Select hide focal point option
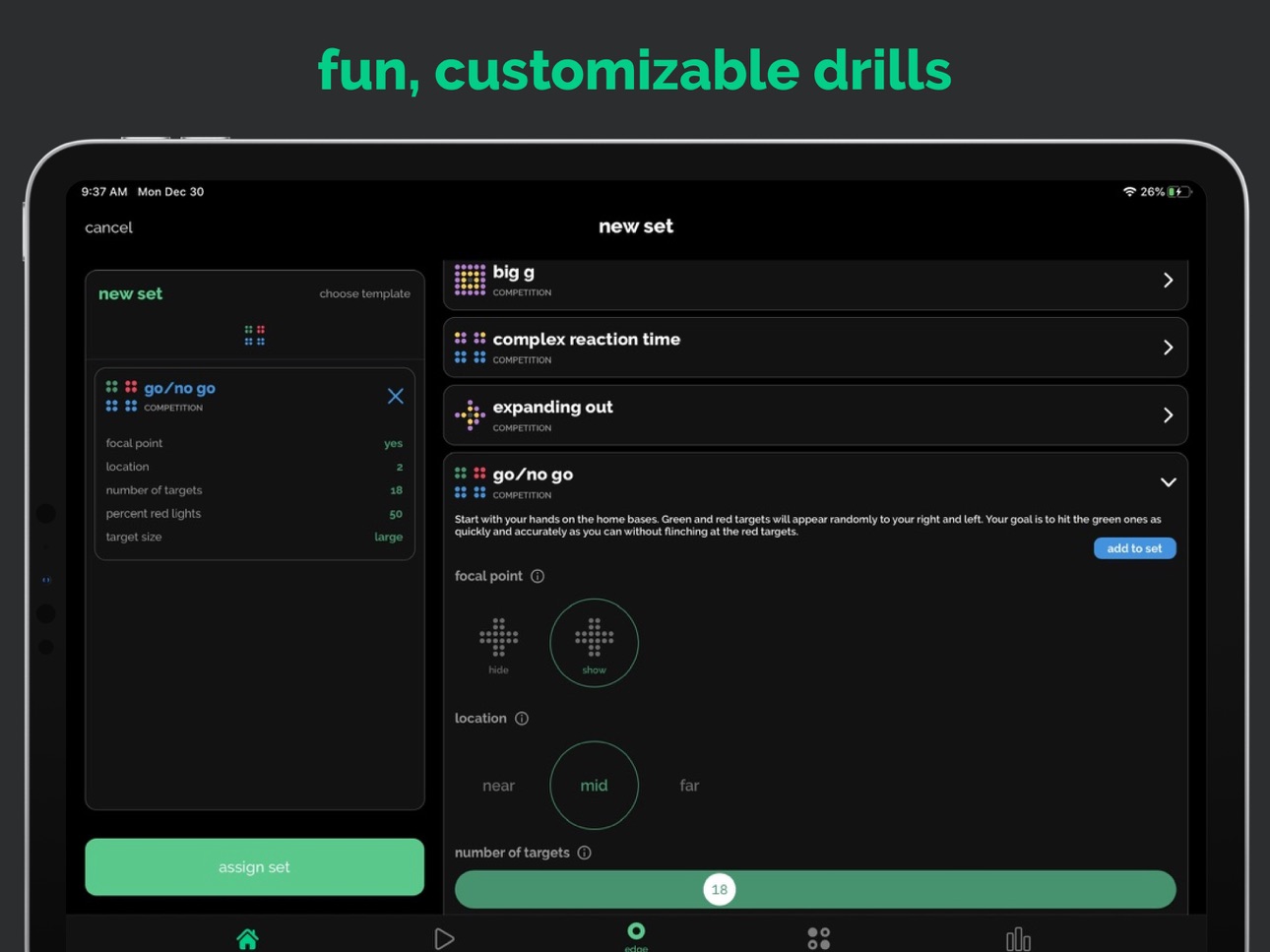1270x952 pixels. click(498, 645)
